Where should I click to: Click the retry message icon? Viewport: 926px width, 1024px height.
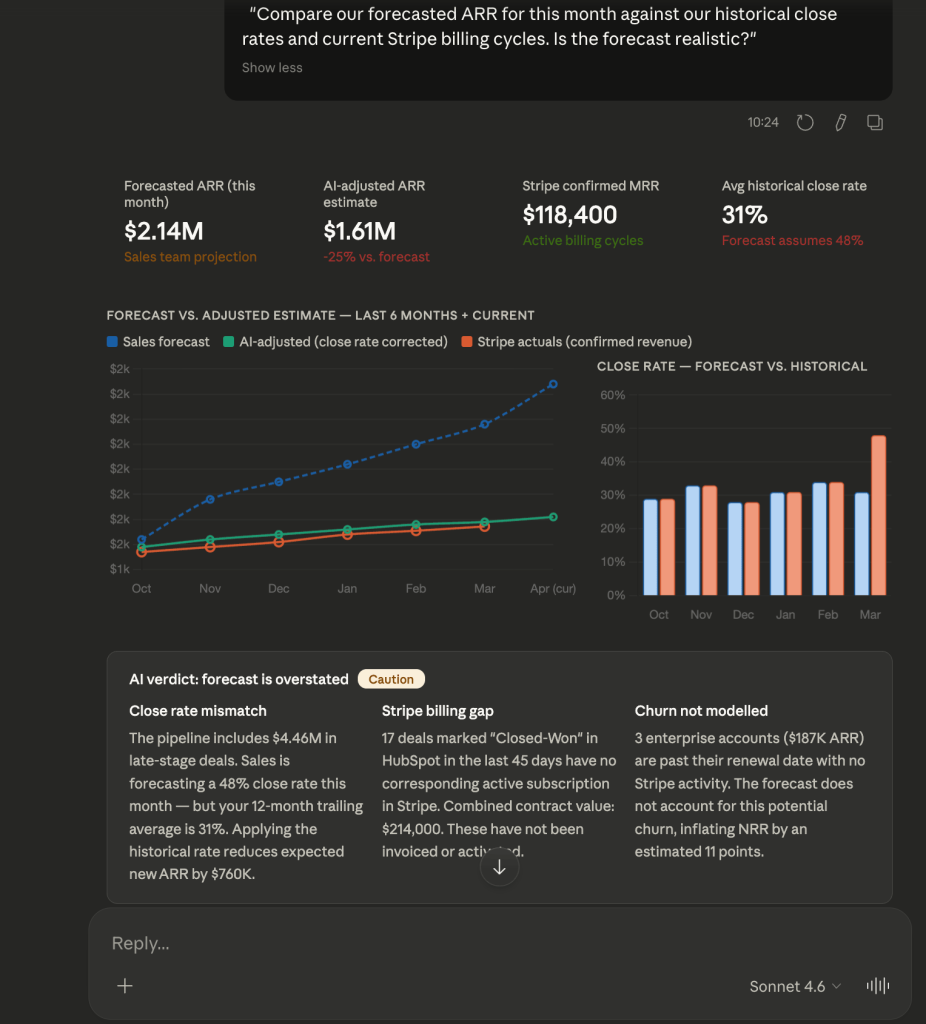[805, 123]
